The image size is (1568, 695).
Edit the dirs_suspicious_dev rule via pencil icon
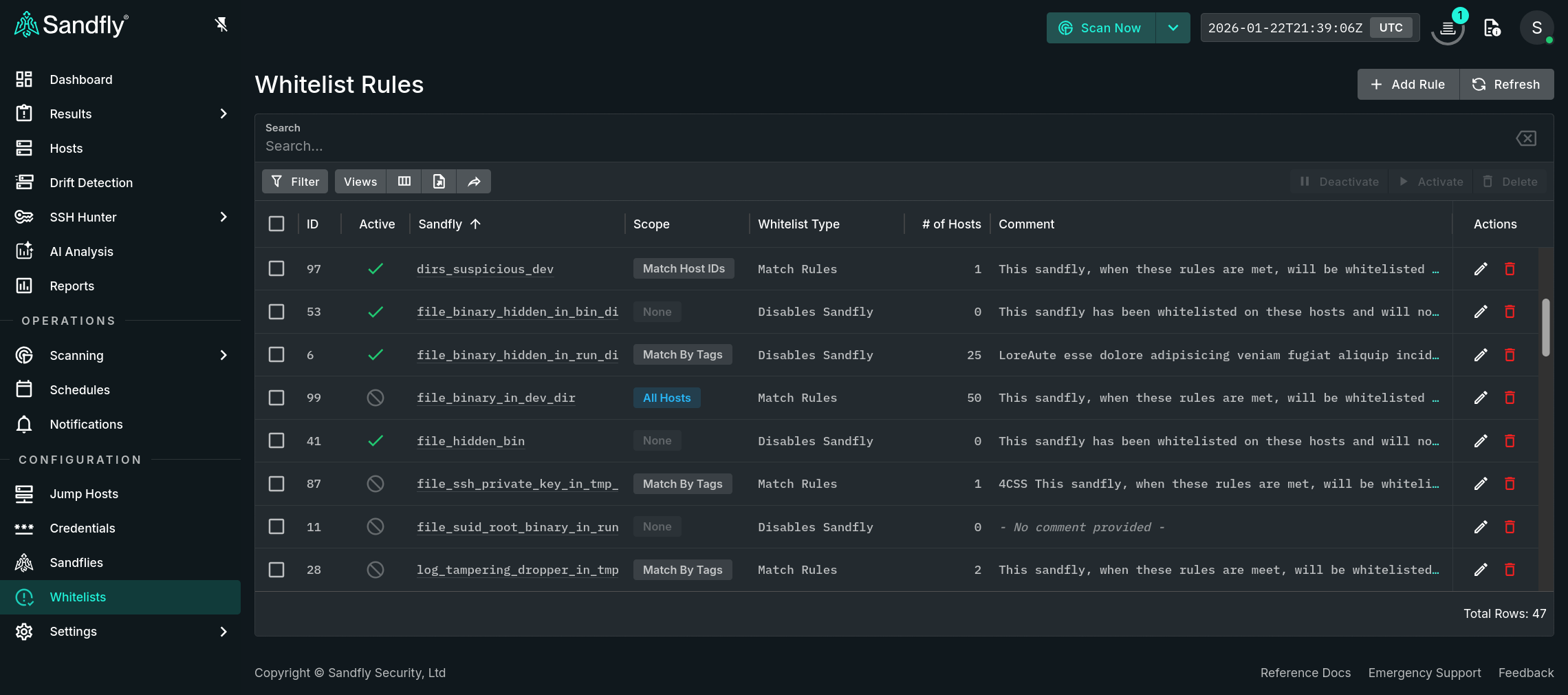[1481, 269]
